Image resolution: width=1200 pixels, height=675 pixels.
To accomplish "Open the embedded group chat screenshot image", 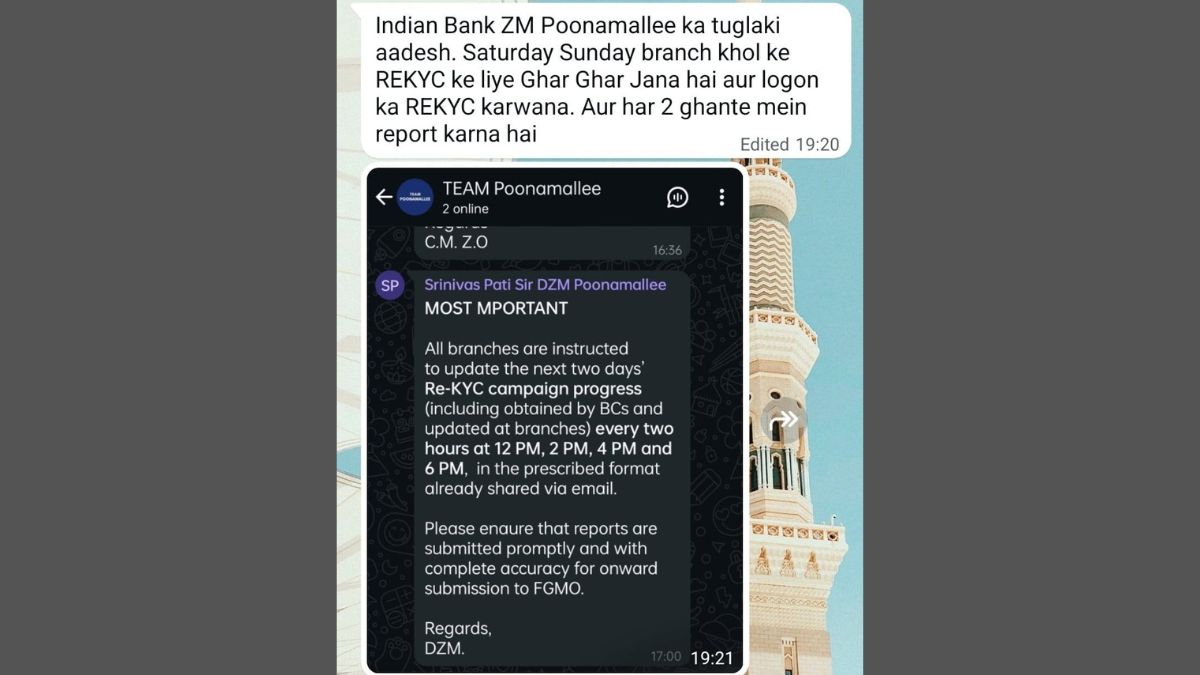I will pyautogui.click(x=555, y=420).
